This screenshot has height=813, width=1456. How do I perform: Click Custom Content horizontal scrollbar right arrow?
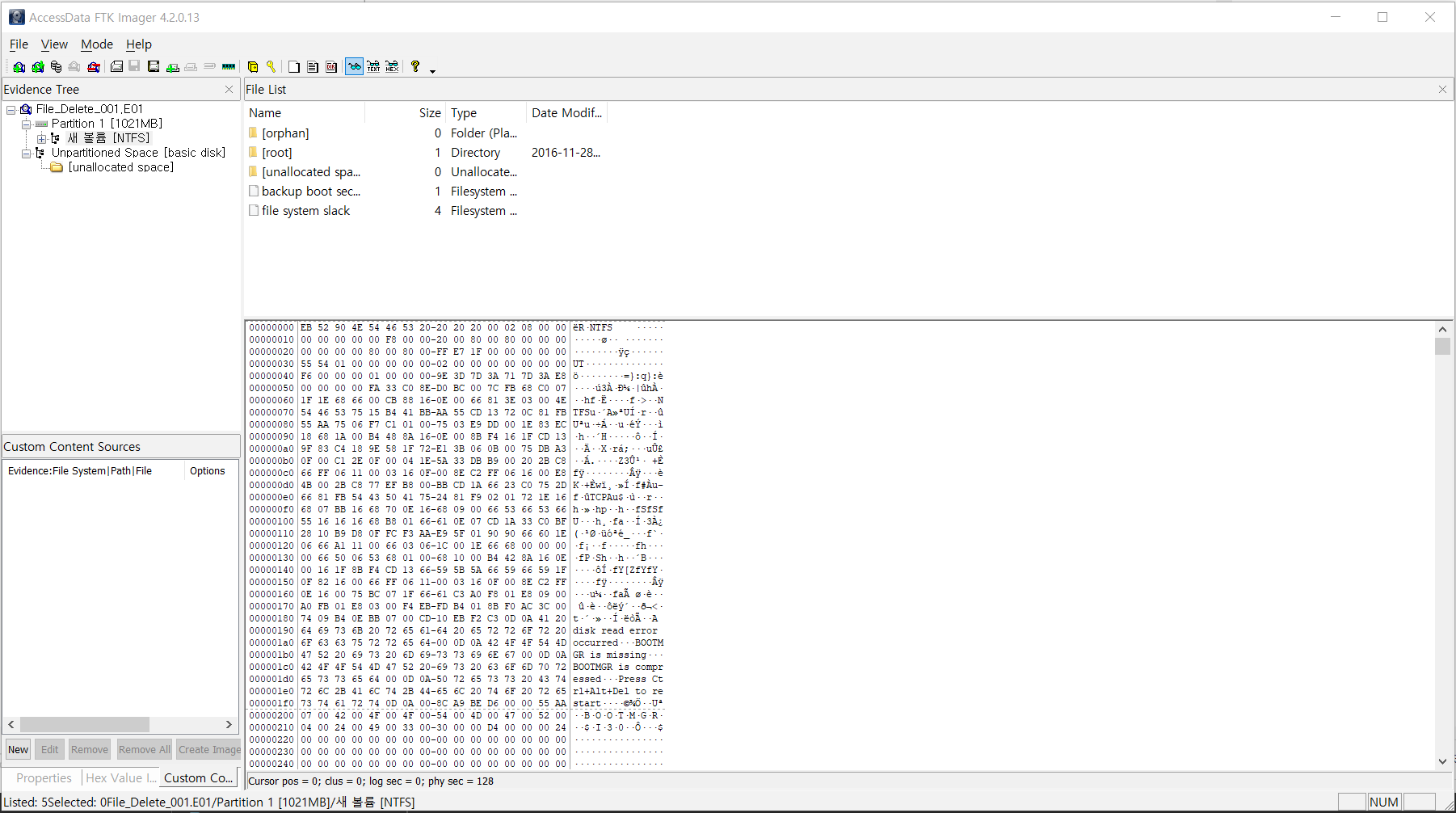[229, 725]
